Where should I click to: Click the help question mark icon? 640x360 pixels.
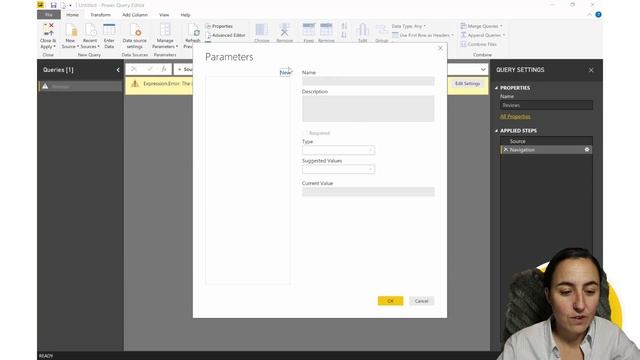click(598, 15)
